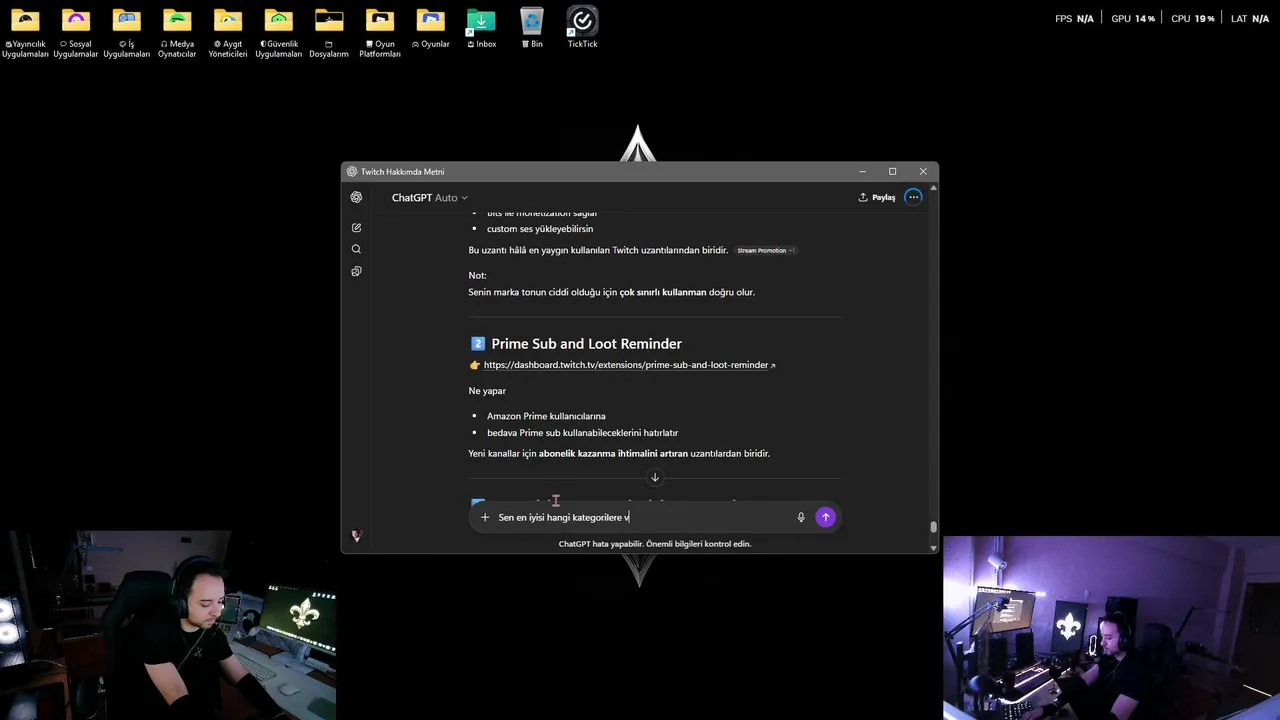Click the Paylaş share button

pos(877,198)
